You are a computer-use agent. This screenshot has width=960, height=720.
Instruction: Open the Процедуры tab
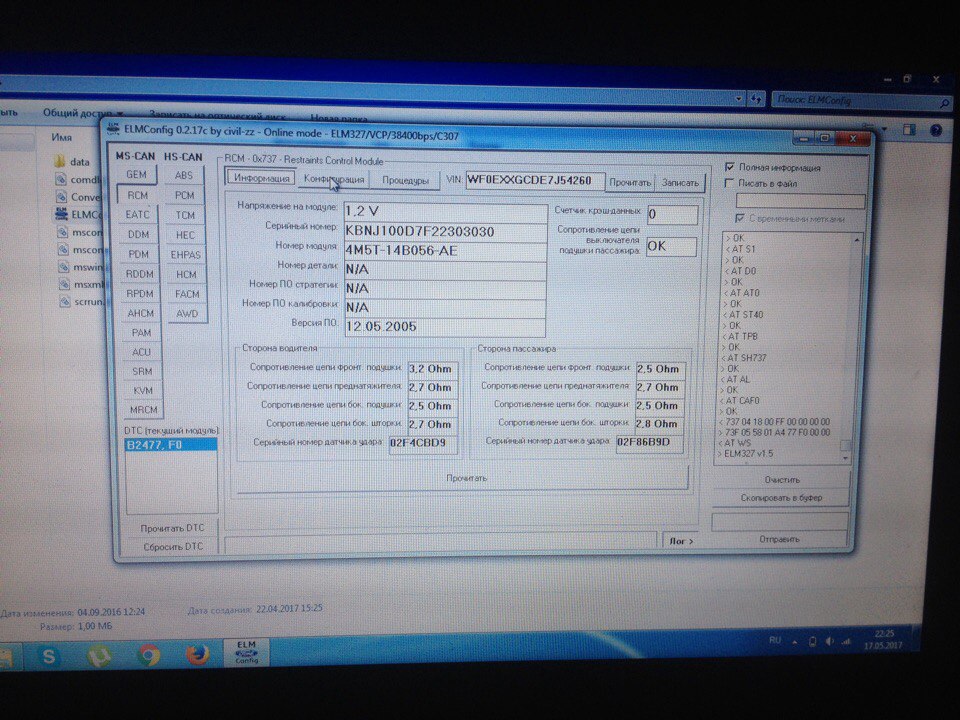click(x=405, y=180)
